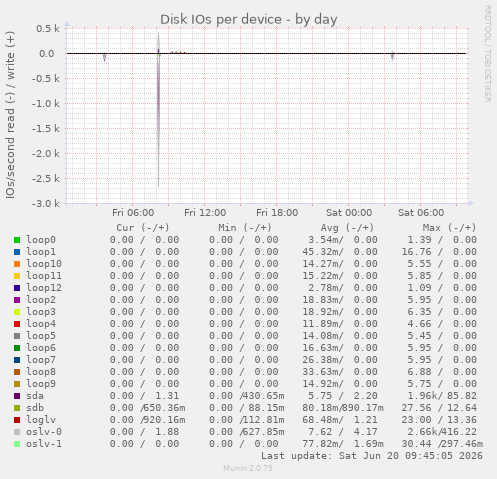Image resolution: width=497 pixels, height=479 pixels.
Task: Click the 'loop1' device name
Action: pyautogui.click(x=41, y=252)
